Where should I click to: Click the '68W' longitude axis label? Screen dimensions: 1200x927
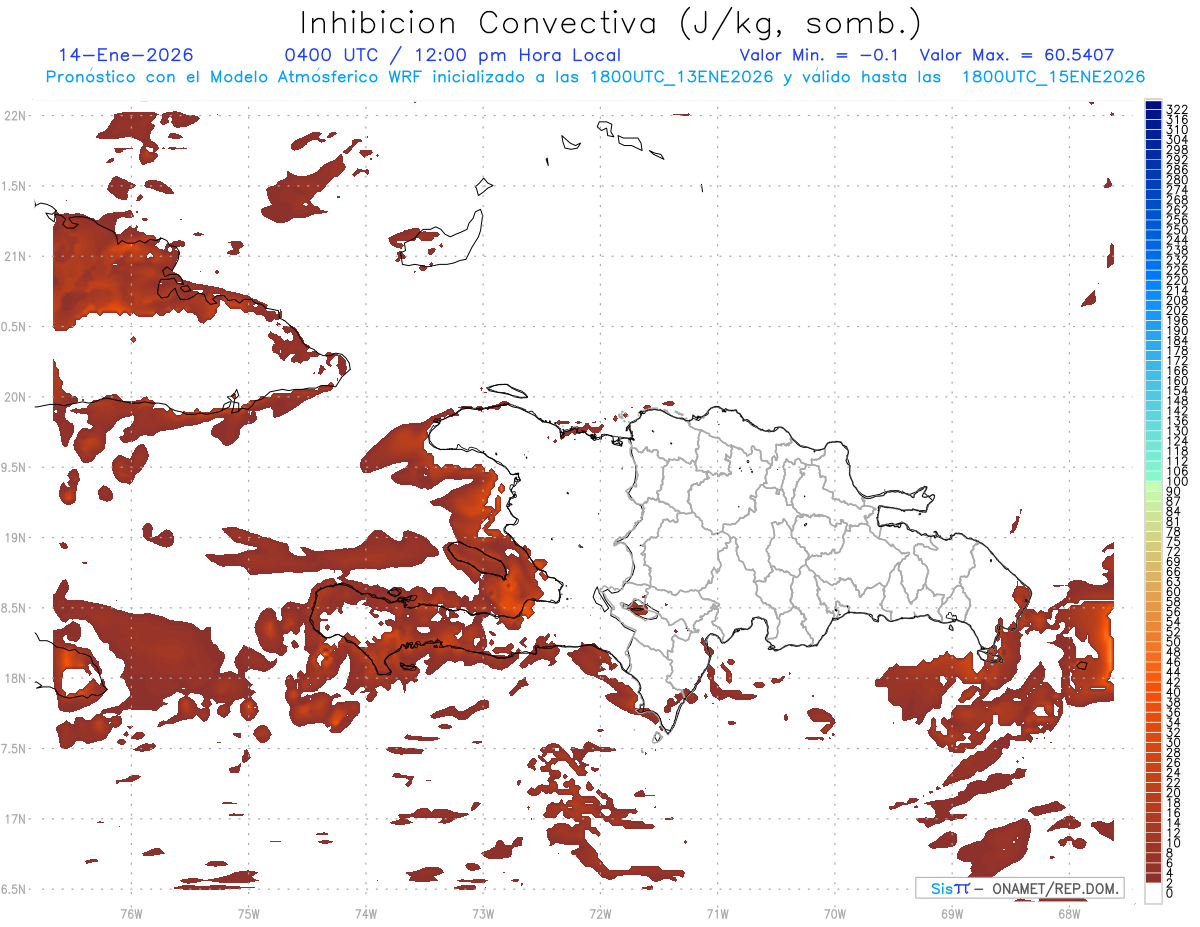tap(1068, 914)
